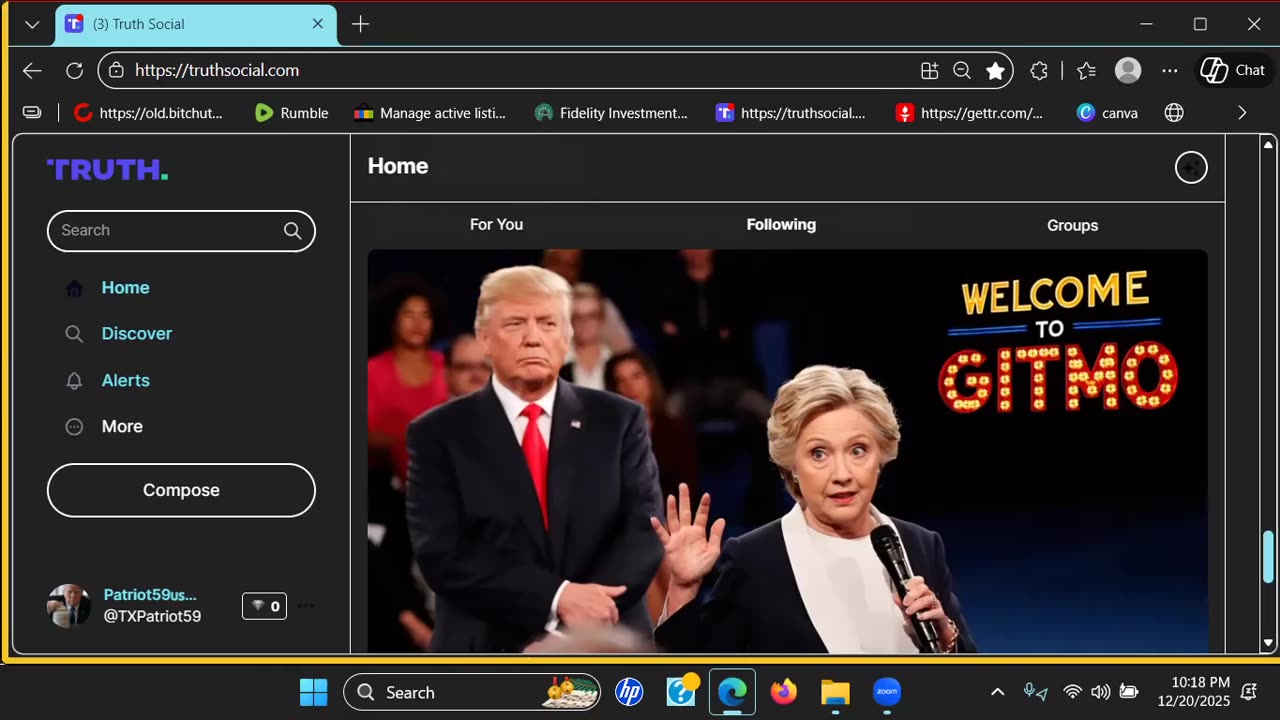Open Alerts in the sidebar
Screen dimensions: 1280x720
click(126, 381)
